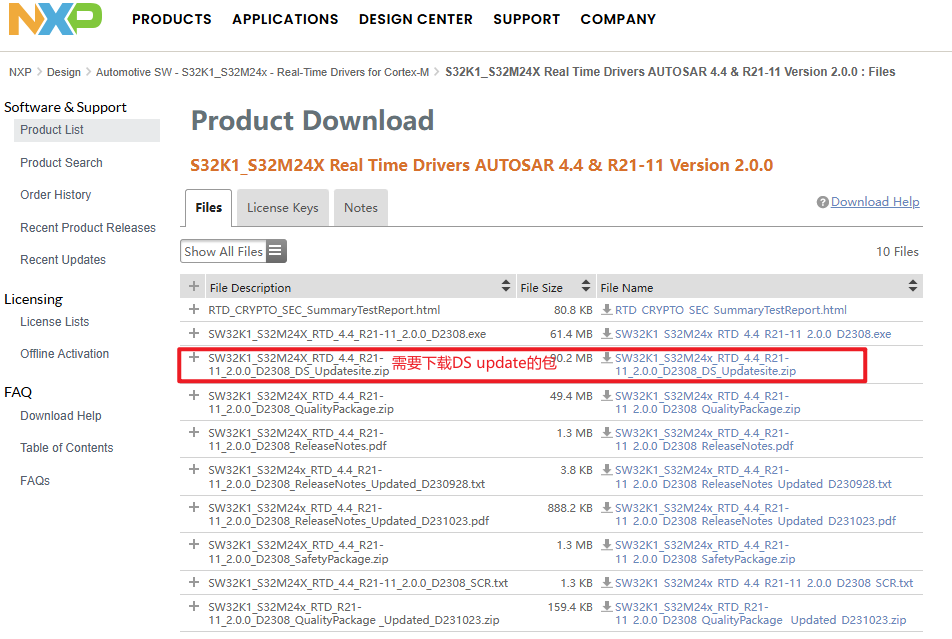
Task: Download icon for RTD CRYPTO SEC SummaryTestReport.html
Action: click(x=607, y=310)
